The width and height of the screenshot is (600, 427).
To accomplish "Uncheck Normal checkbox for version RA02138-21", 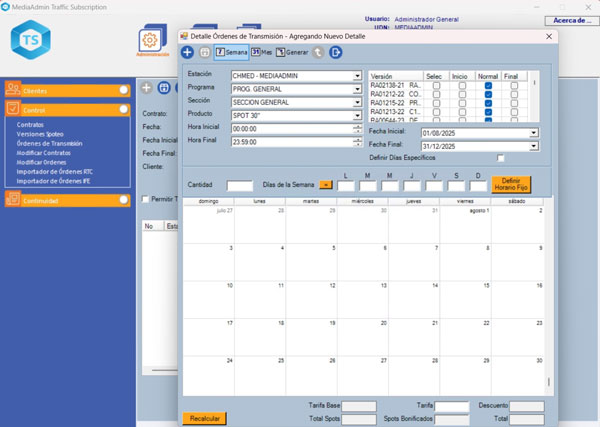I will tap(487, 86).
